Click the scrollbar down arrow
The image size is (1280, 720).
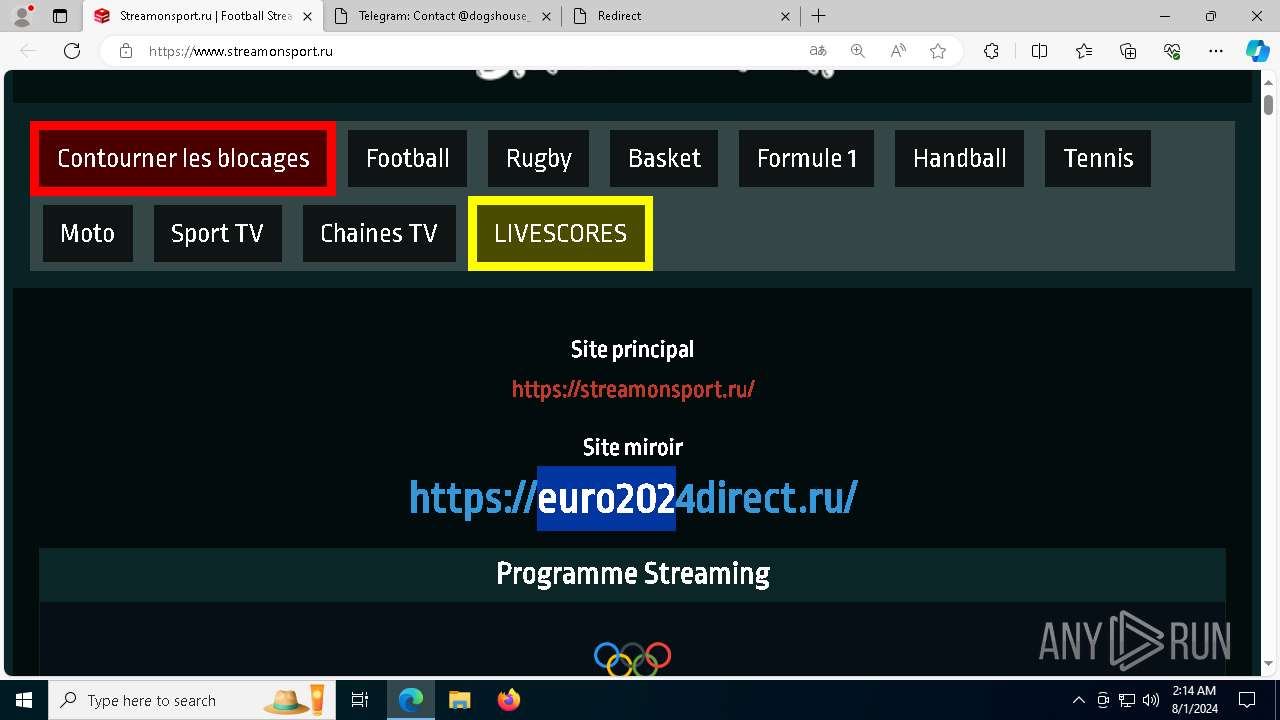point(1268,663)
